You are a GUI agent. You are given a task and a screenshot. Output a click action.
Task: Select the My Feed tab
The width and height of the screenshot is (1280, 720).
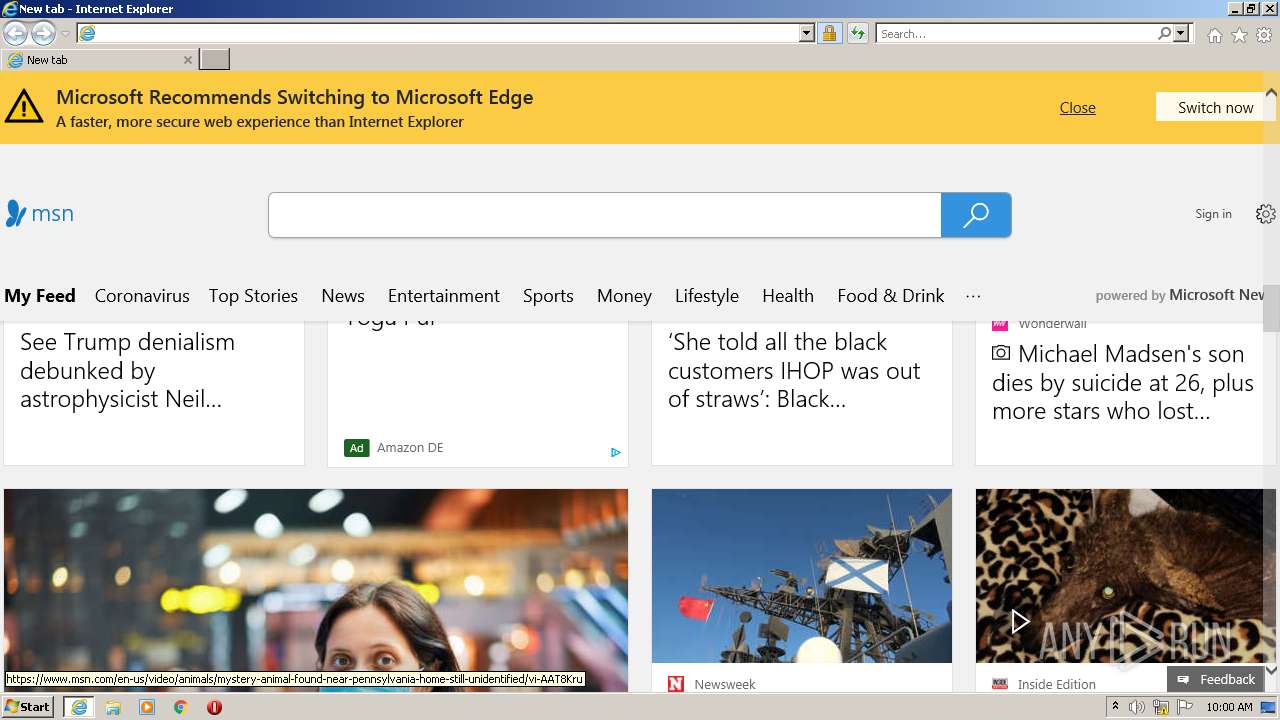pyautogui.click(x=40, y=296)
